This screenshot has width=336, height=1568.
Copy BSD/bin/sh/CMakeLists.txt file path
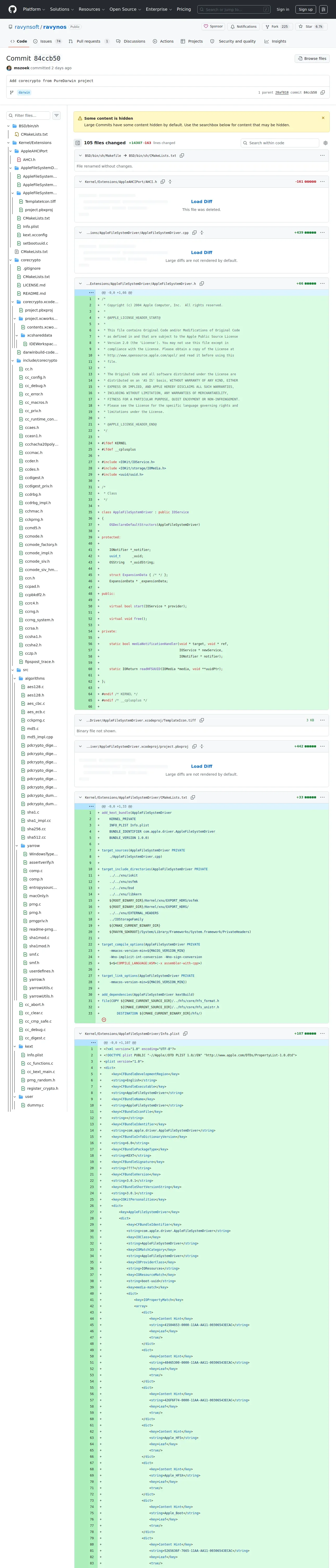click(x=182, y=155)
